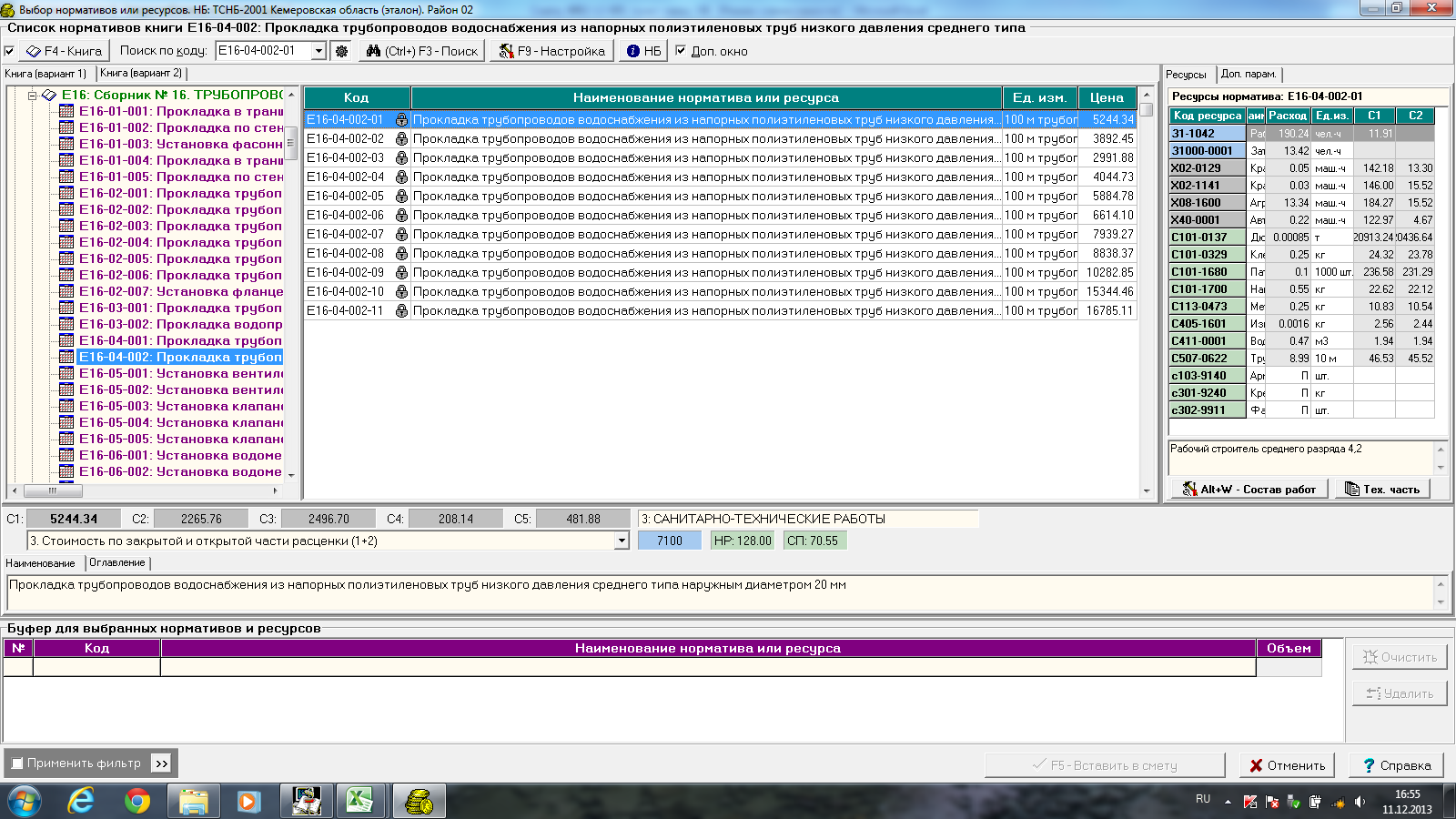Image resolution: width=1456 pixels, height=819 pixels.
Task: Open the Ресурсы tab
Action: [x=1187, y=75]
